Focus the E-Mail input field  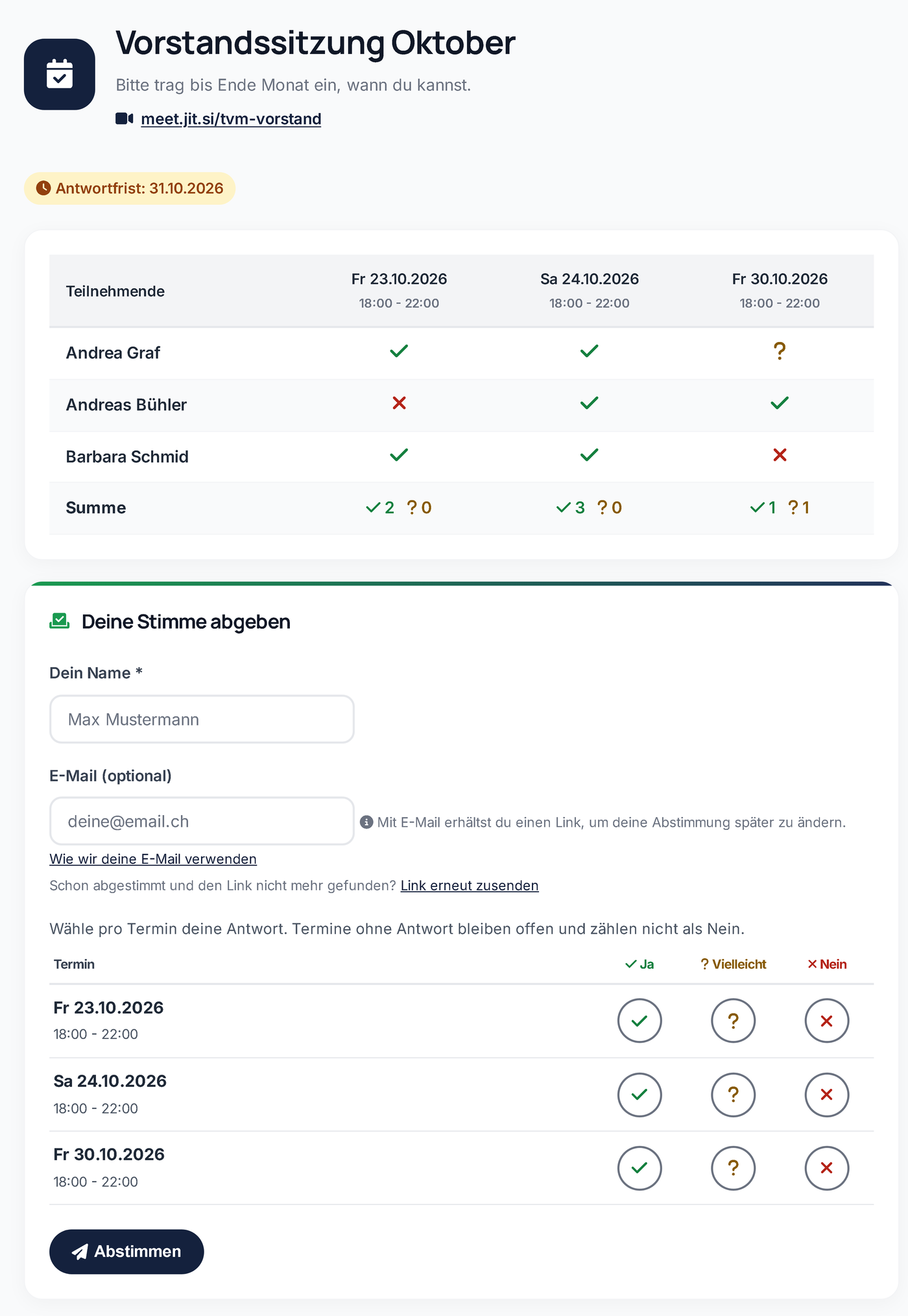(202, 821)
